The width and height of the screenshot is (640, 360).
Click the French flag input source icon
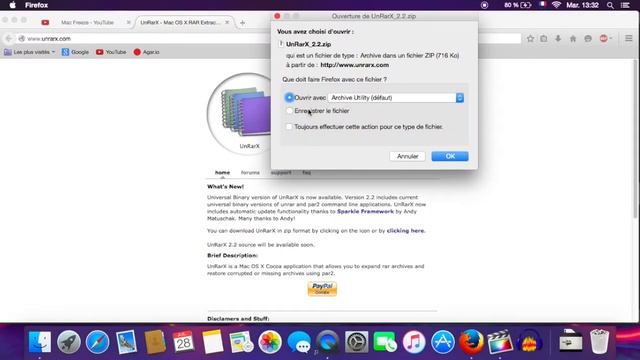coord(542,5)
